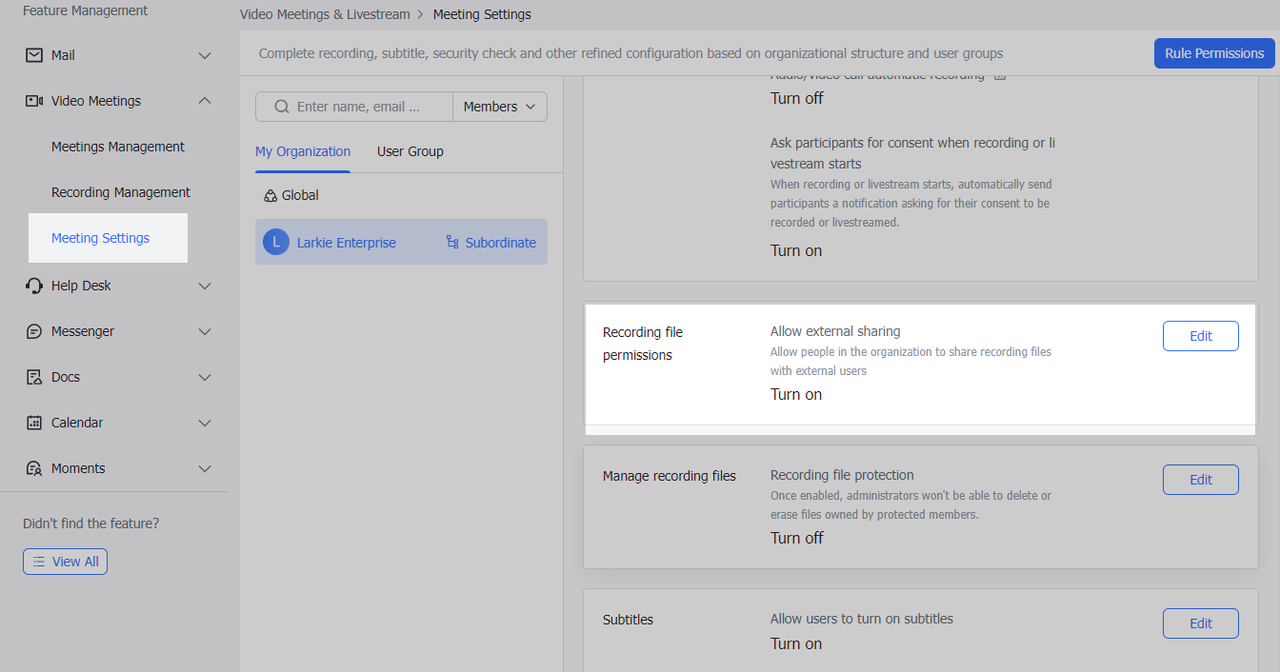The image size is (1280, 672).
Task: Switch to the User Group tab
Action: coord(410,152)
